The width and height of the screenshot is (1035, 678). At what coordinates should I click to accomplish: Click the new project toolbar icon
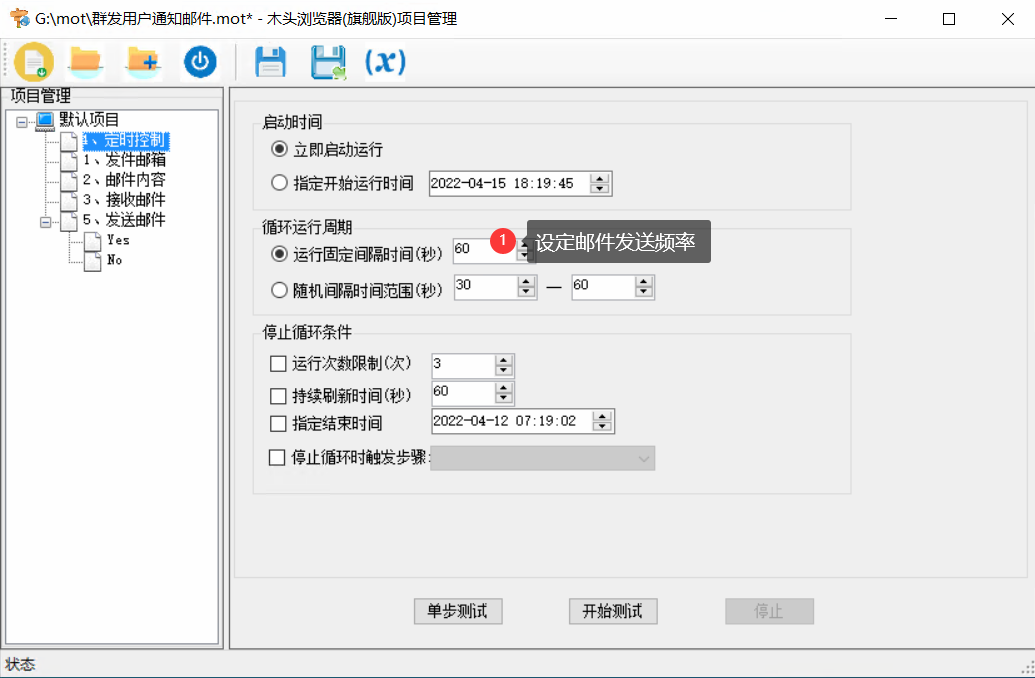[34, 62]
